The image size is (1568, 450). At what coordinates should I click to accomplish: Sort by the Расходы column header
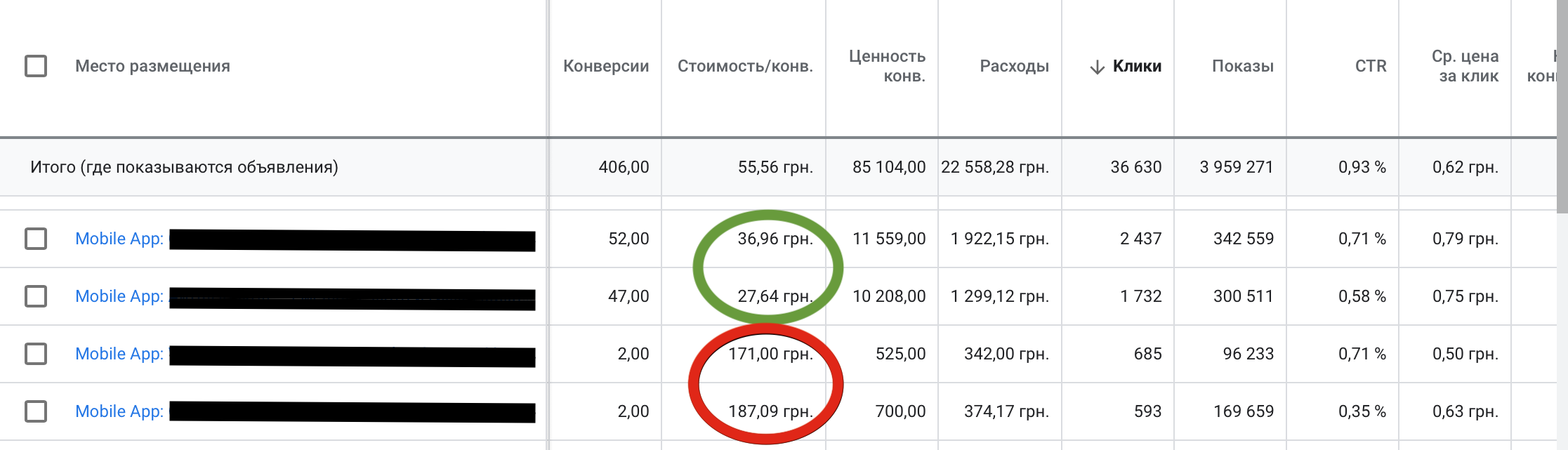click(1014, 66)
